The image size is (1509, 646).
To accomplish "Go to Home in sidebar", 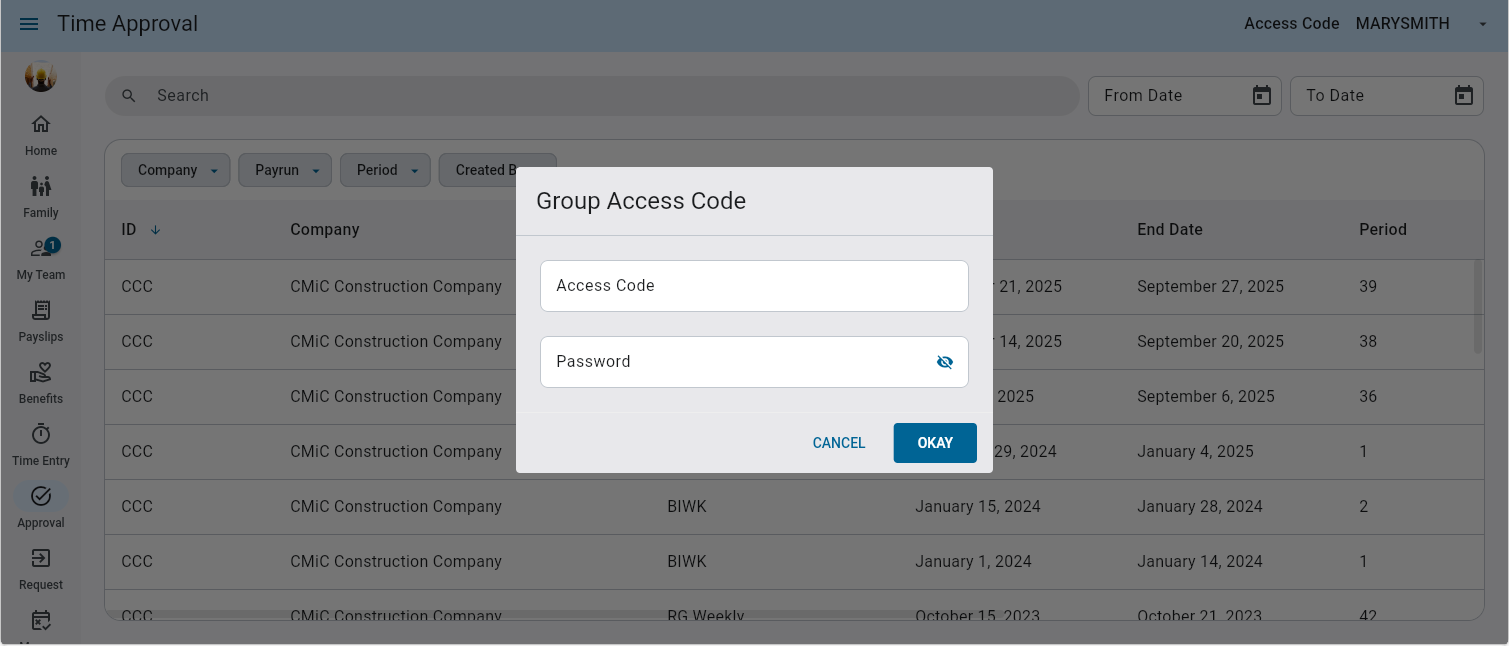I will (x=41, y=135).
